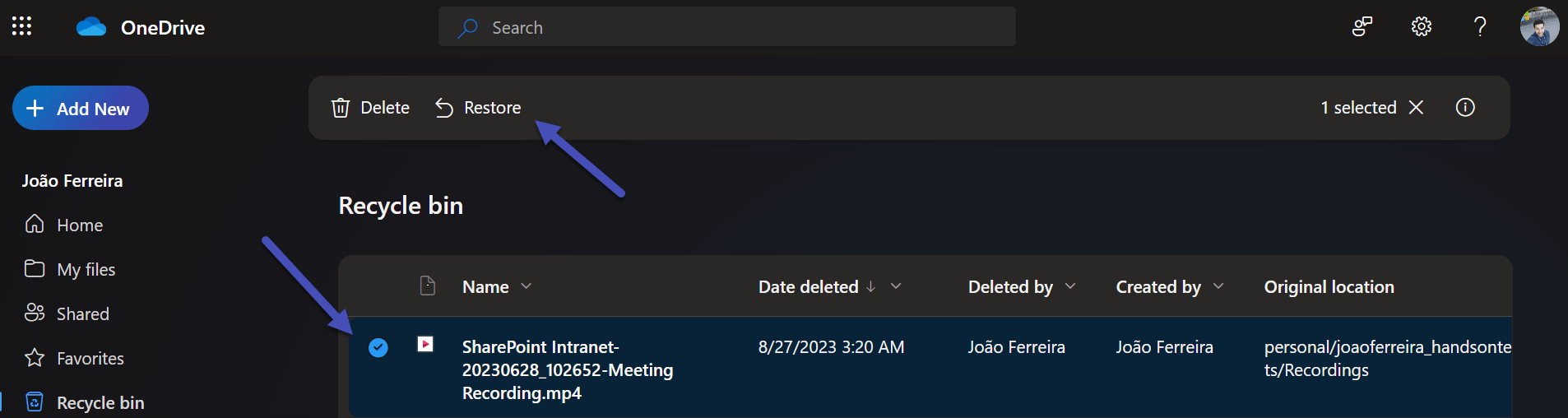Click the mp4 video file icon
Viewport: 1568px width, 418px height.
click(425, 344)
